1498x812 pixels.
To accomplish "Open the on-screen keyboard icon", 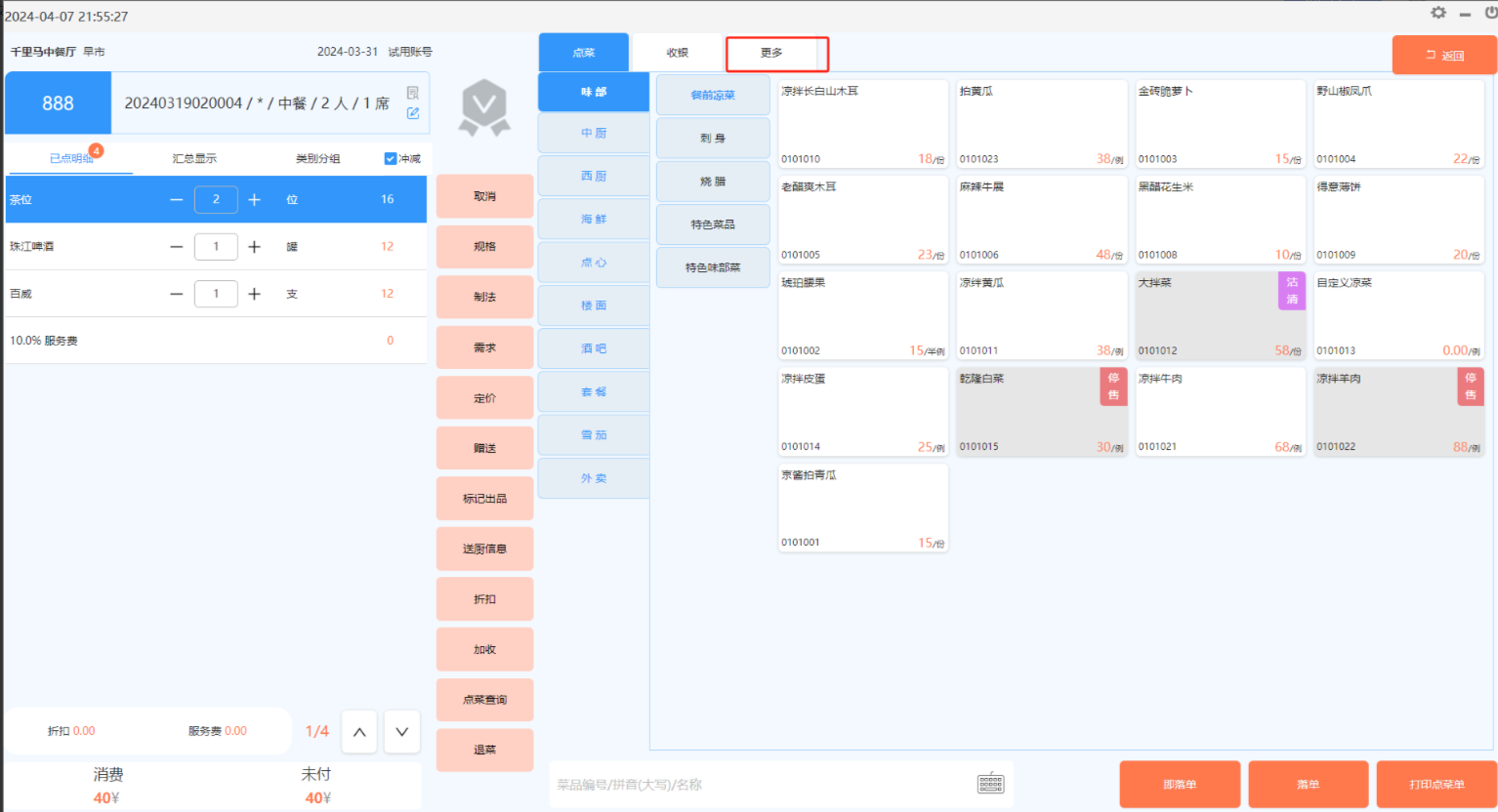I will tap(990, 784).
